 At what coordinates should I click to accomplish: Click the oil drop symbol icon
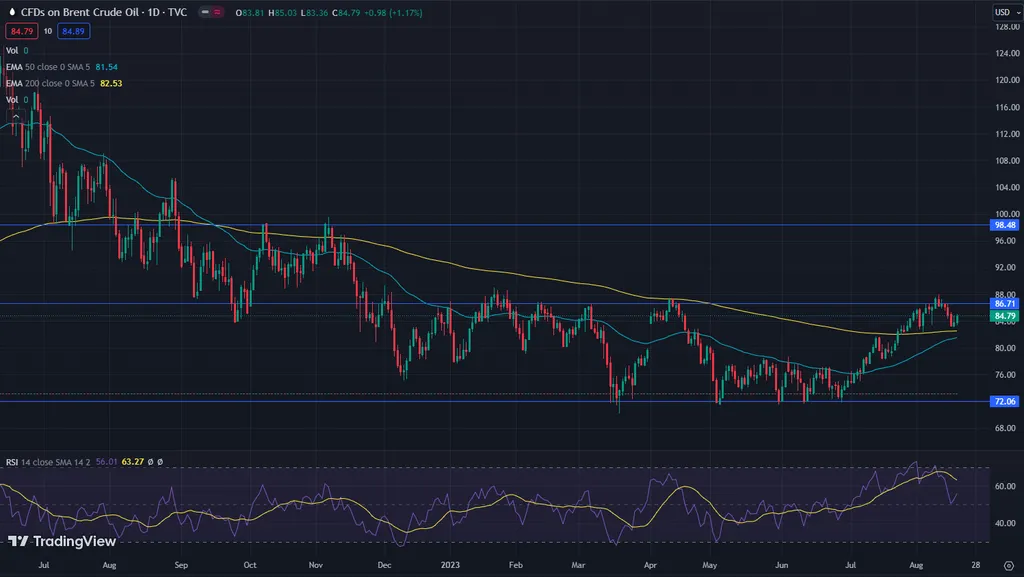pos(11,11)
